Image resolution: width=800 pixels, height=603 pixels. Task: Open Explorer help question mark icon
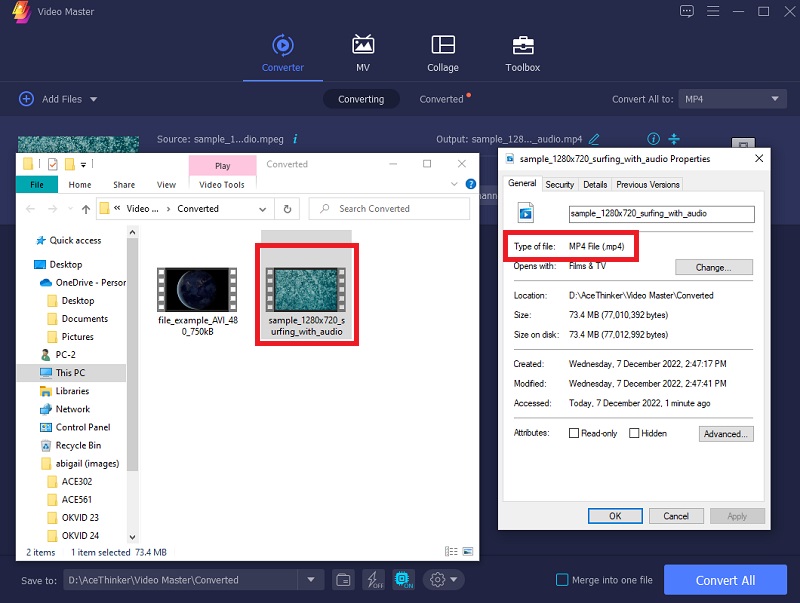(471, 184)
